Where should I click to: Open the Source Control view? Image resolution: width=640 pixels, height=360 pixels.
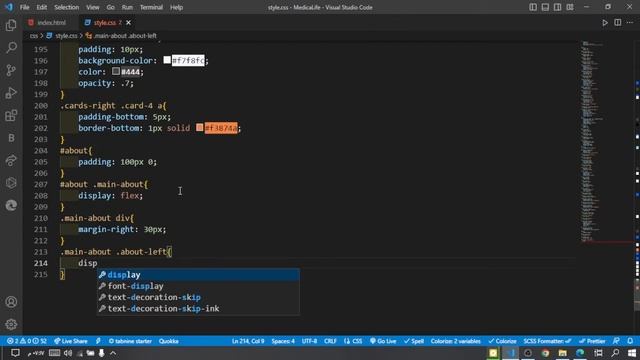[11, 70]
